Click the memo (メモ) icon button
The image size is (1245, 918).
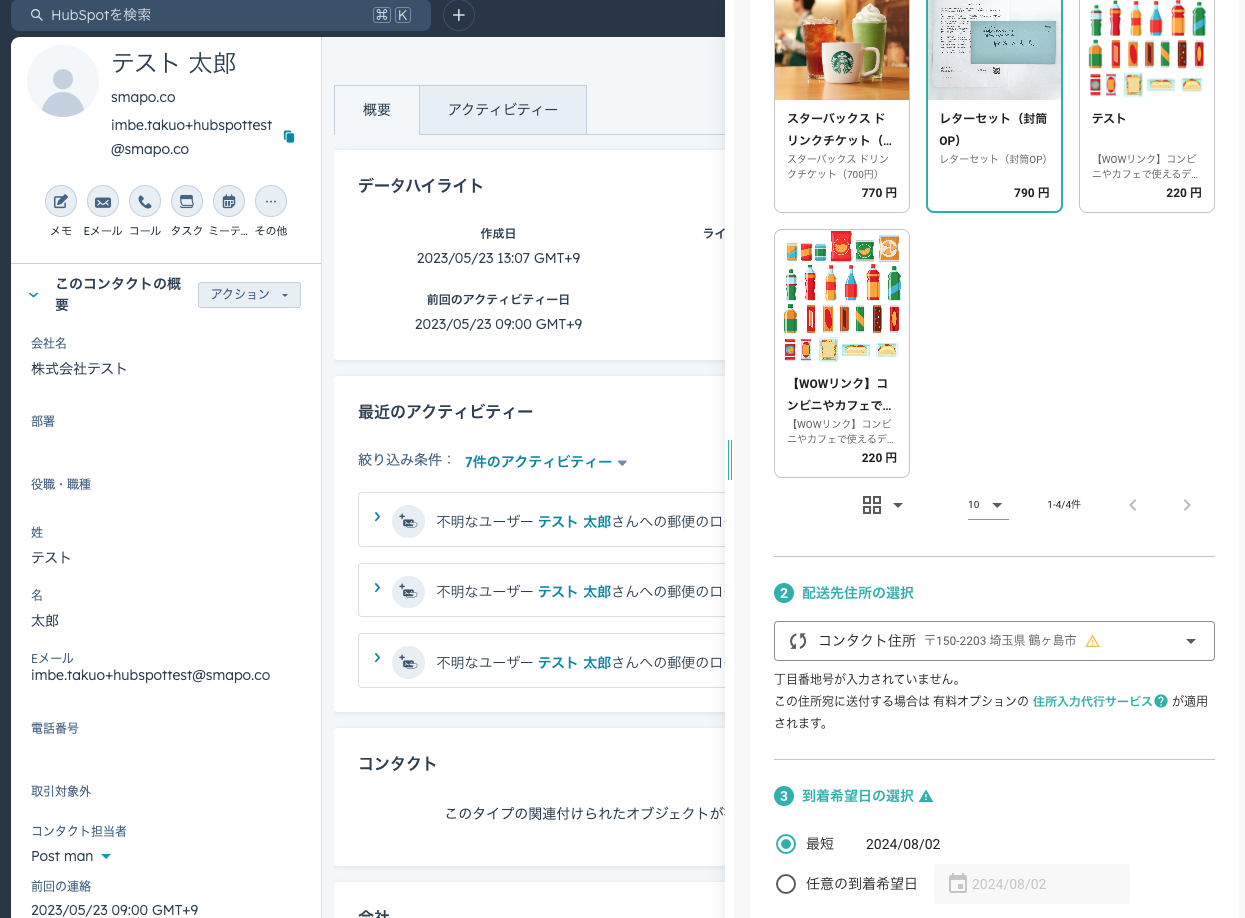coord(61,202)
